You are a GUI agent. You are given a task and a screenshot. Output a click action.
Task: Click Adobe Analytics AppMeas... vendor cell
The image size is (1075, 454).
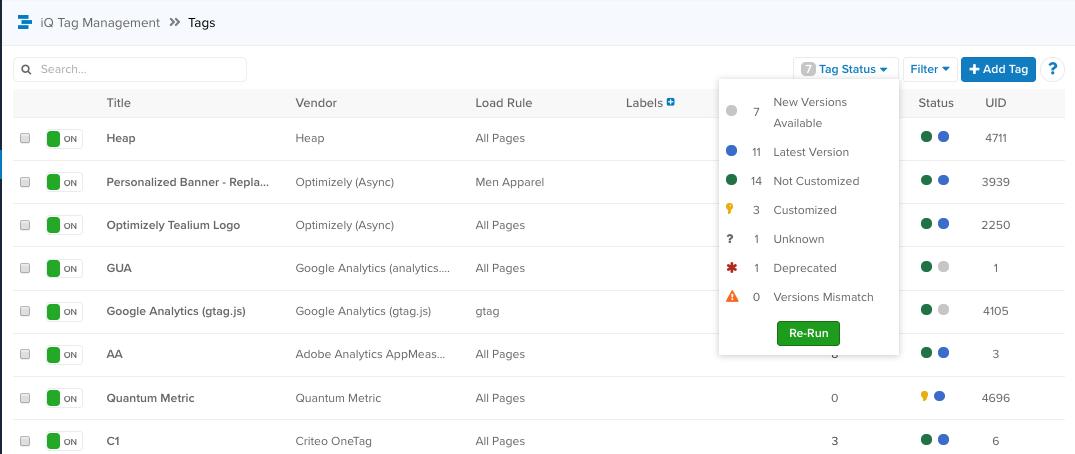pos(370,354)
